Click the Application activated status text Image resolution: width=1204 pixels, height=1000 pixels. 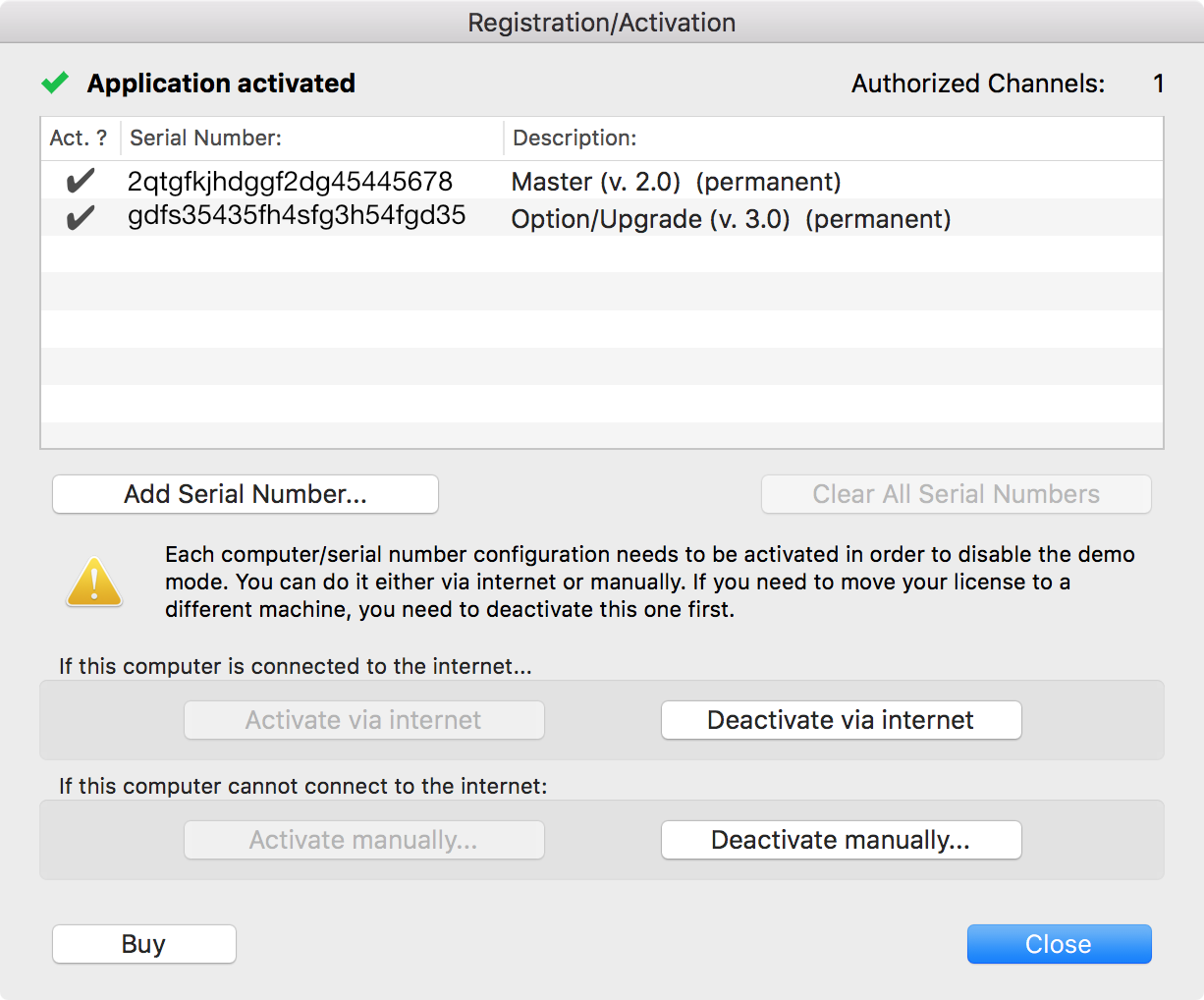pos(221,83)
